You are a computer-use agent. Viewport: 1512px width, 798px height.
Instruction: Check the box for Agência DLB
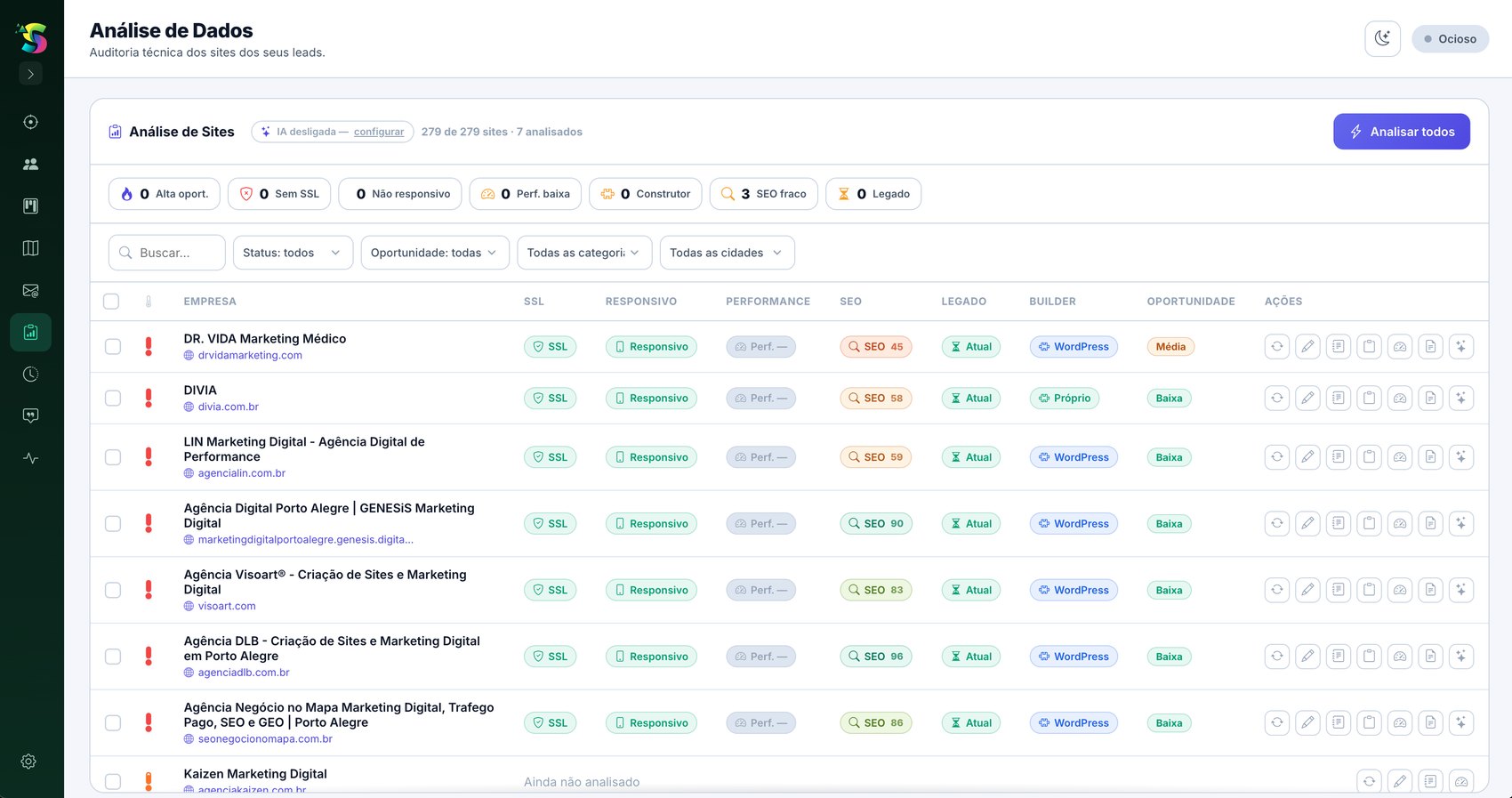click(x=113, y=657)
